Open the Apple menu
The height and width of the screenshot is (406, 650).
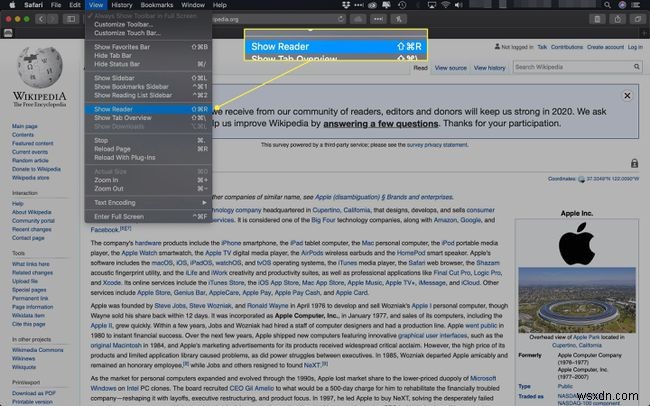pos(12,5)
